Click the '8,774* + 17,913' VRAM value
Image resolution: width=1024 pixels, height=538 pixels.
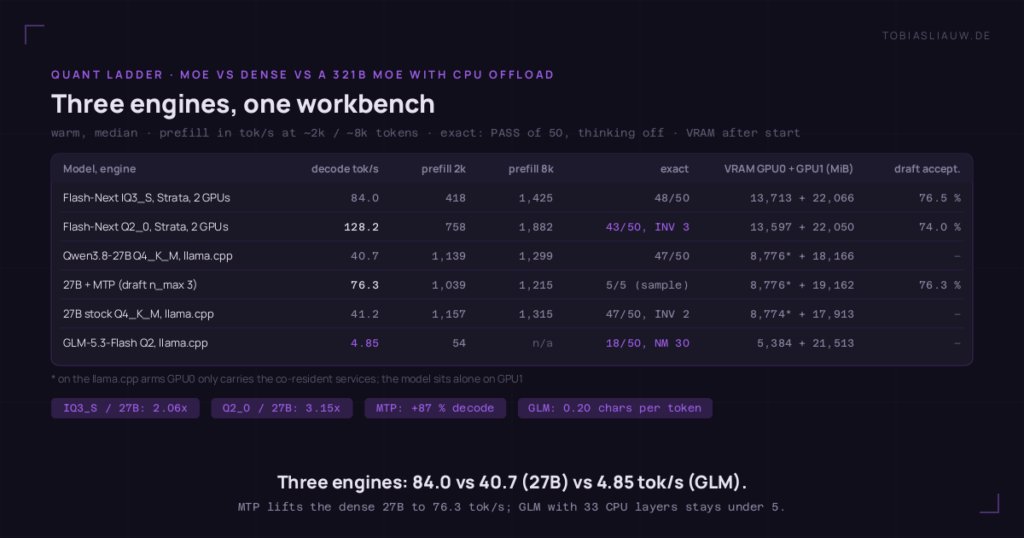[x=802, y=314]
